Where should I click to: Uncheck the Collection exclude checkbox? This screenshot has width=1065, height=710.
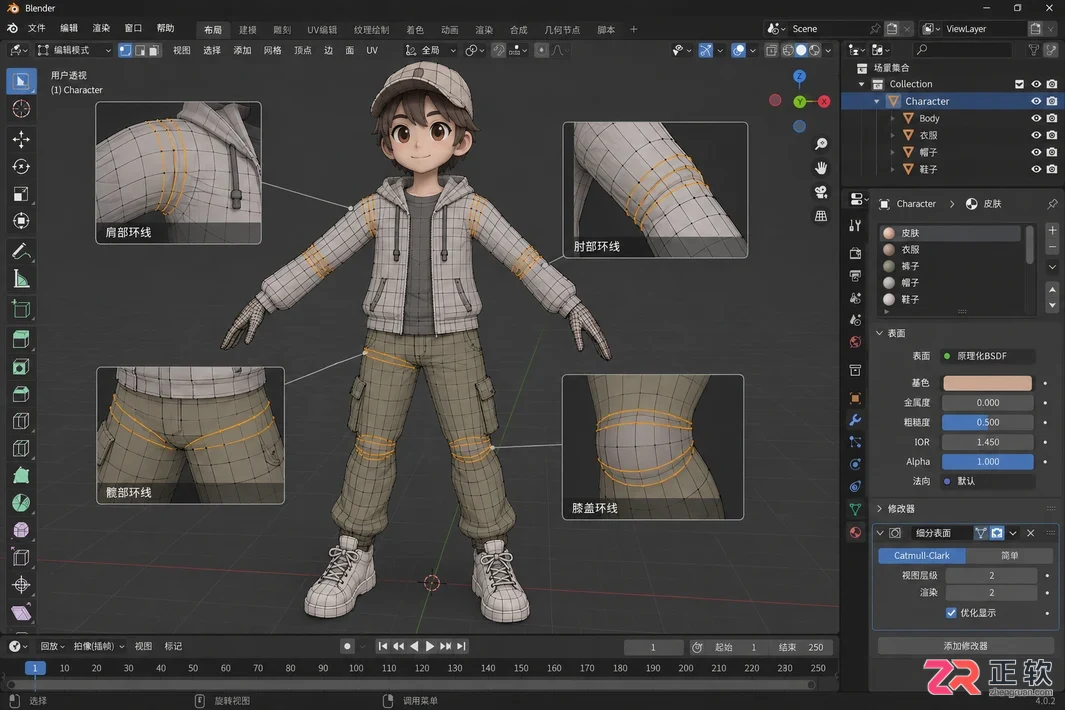point(1019,84)
